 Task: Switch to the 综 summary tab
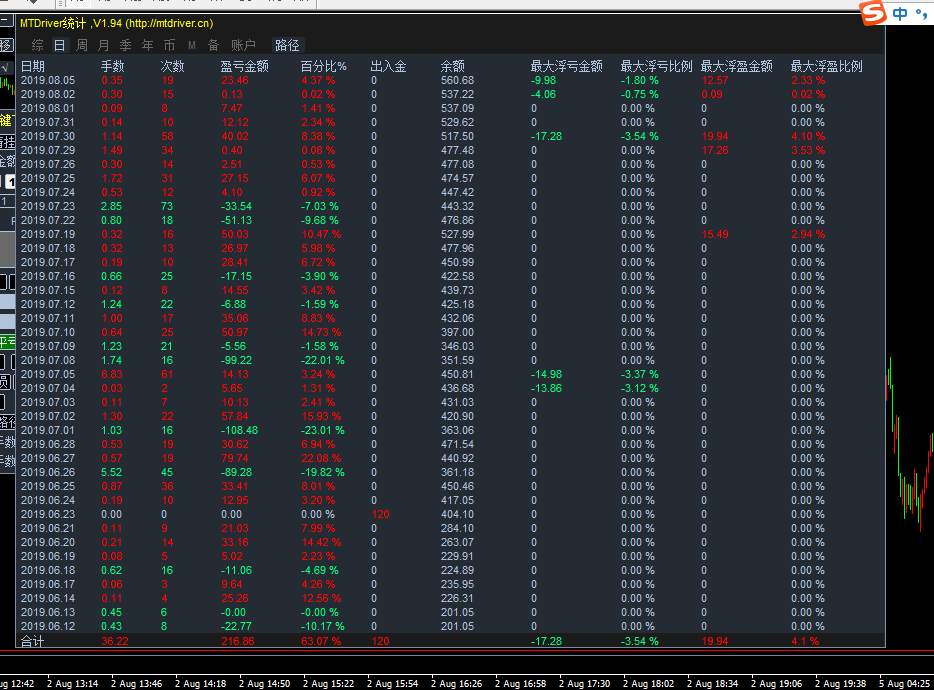point(38,45)
